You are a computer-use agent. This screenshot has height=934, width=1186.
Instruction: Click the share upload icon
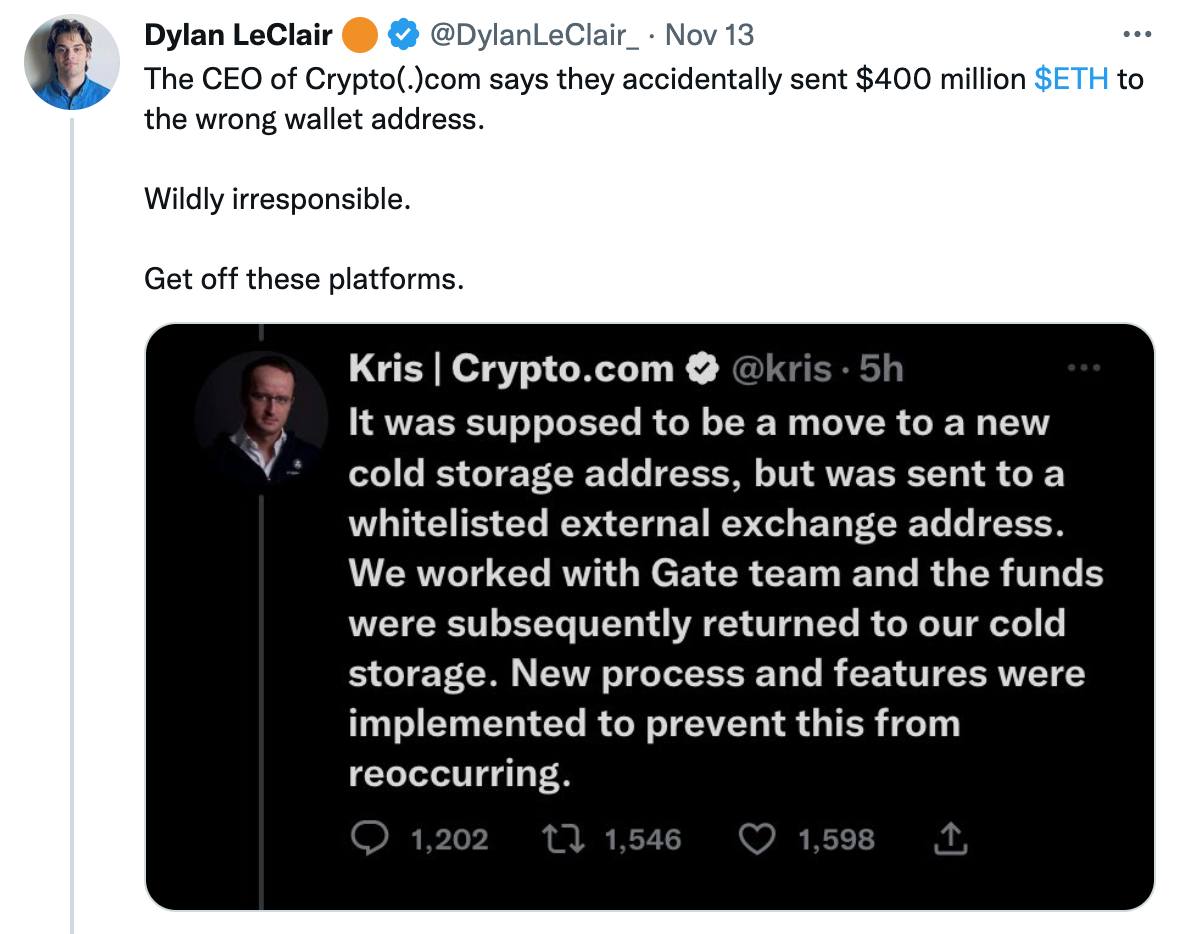click(x=950, y=839)
